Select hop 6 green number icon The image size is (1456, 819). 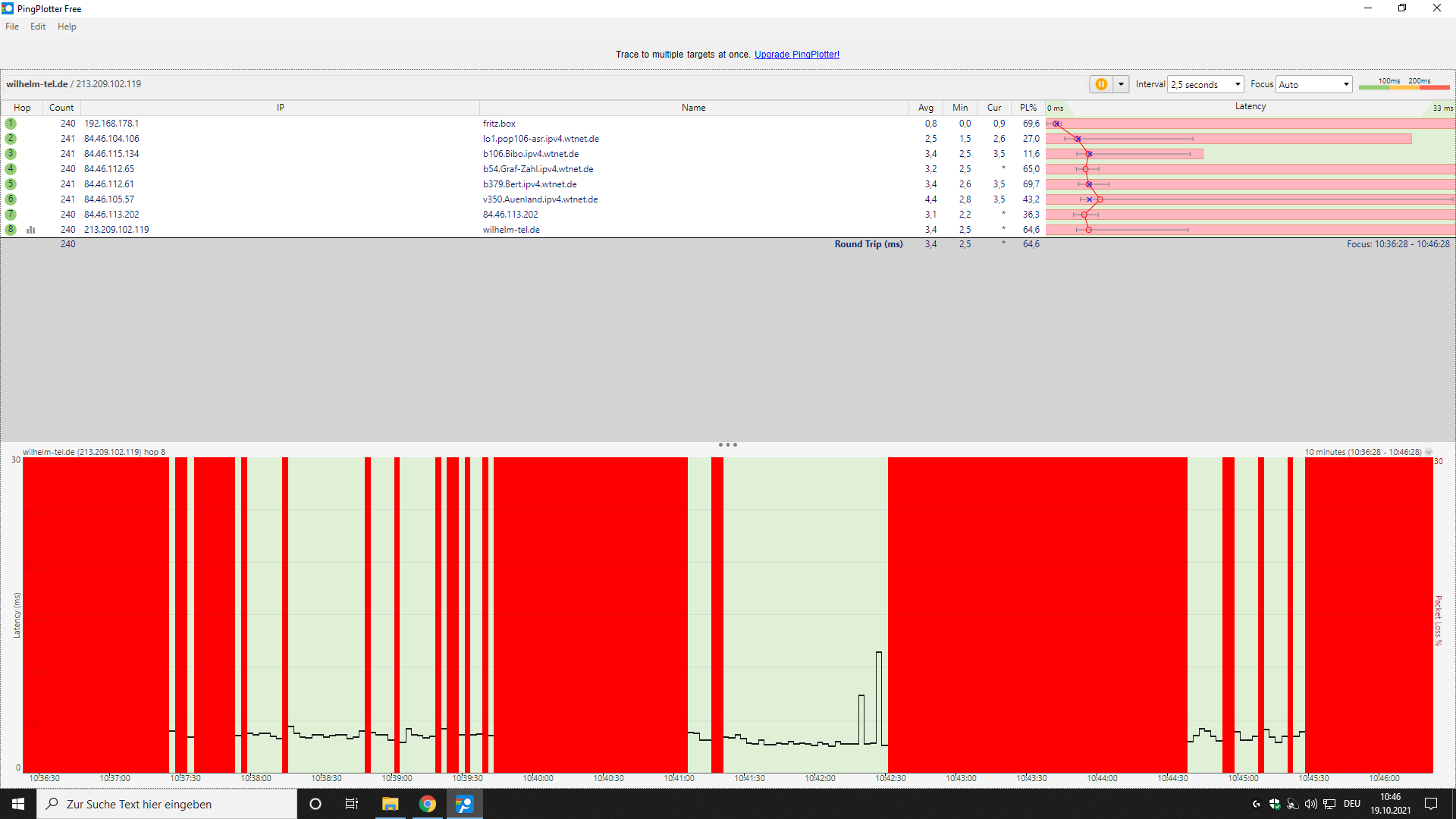click(x=11, y=199)
